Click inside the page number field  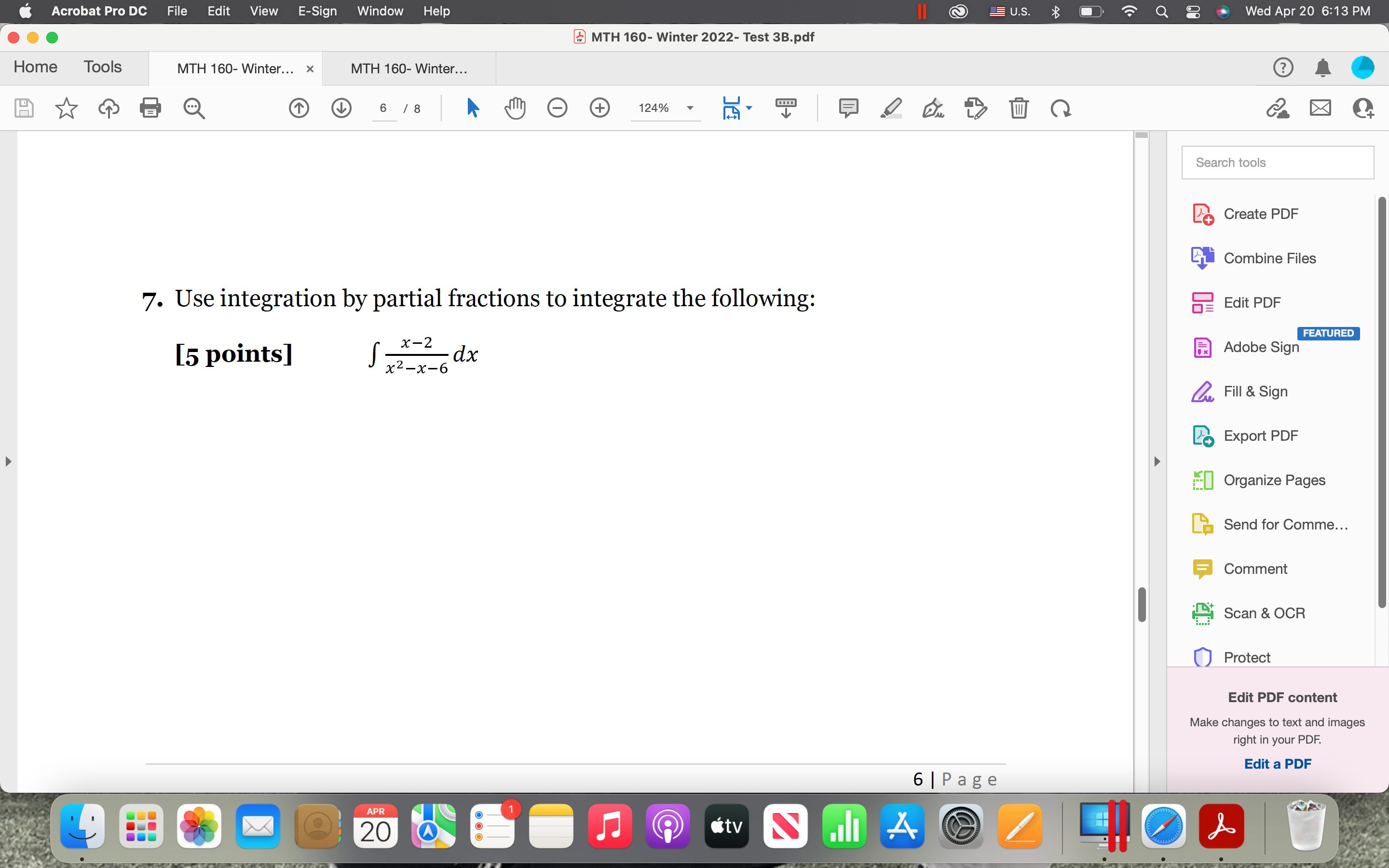tap(383, 108)
